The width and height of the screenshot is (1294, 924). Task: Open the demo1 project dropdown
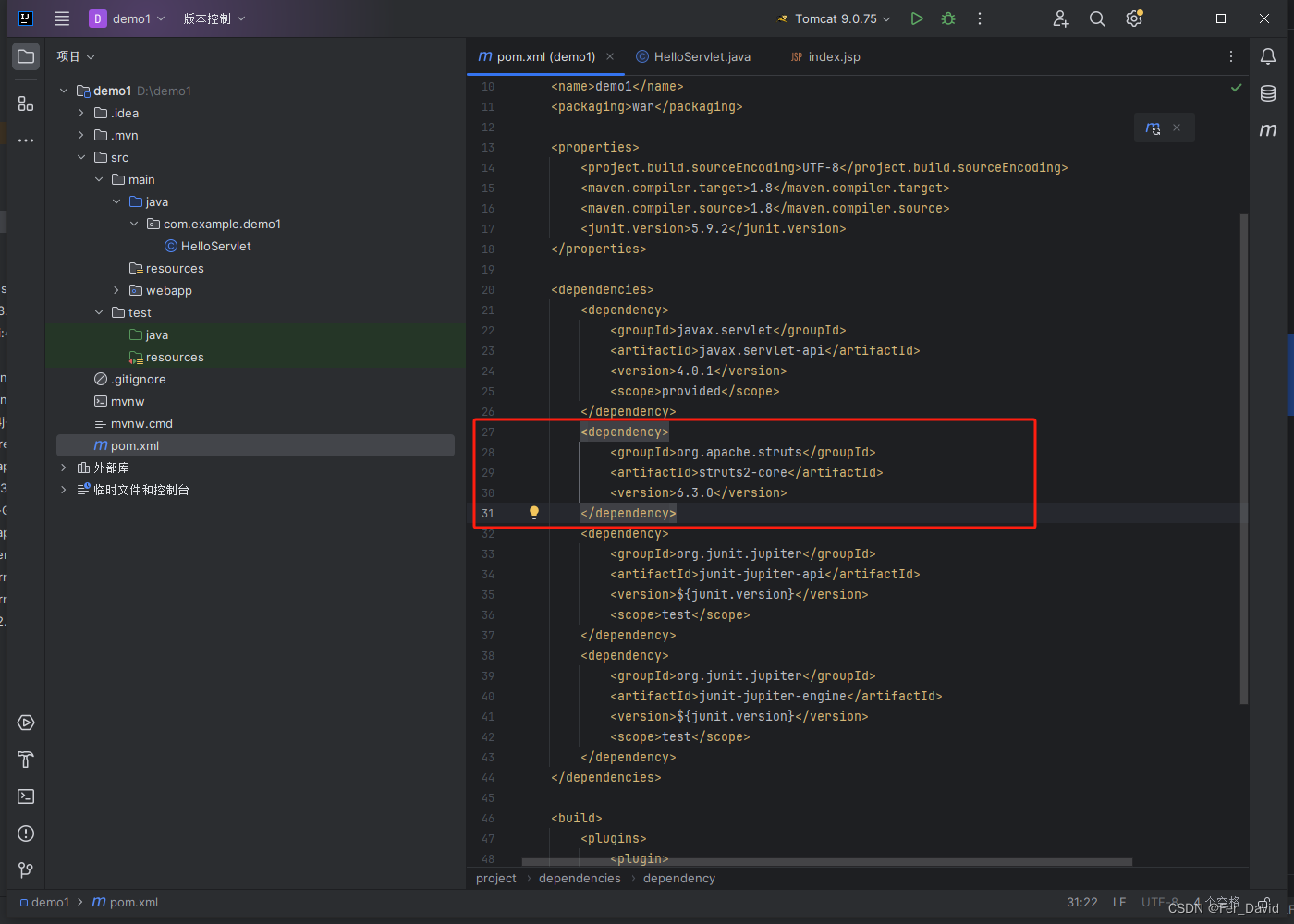click(128, 18)
